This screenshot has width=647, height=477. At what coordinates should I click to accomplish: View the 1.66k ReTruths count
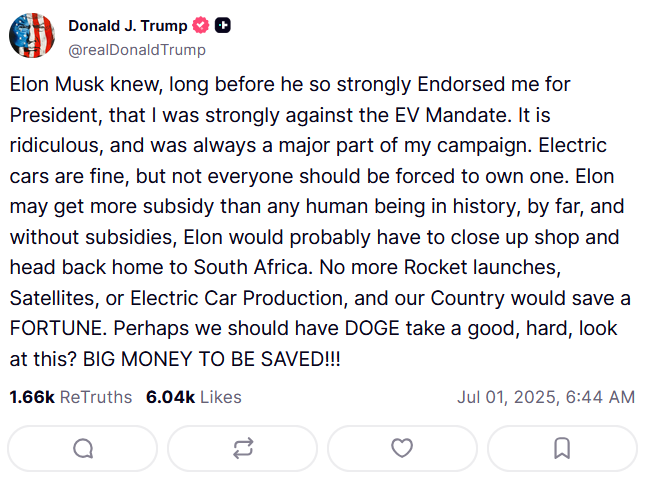(x=32, y=397)
